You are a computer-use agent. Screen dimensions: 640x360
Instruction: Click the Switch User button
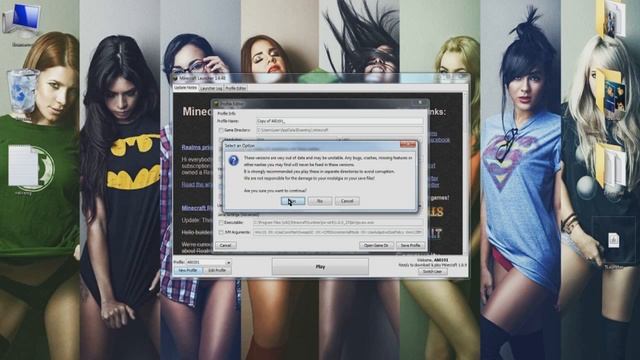tap(432, 271)
